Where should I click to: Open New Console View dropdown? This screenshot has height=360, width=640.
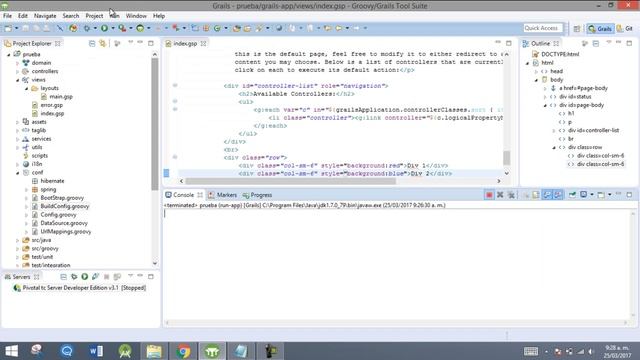click(609, 195)
